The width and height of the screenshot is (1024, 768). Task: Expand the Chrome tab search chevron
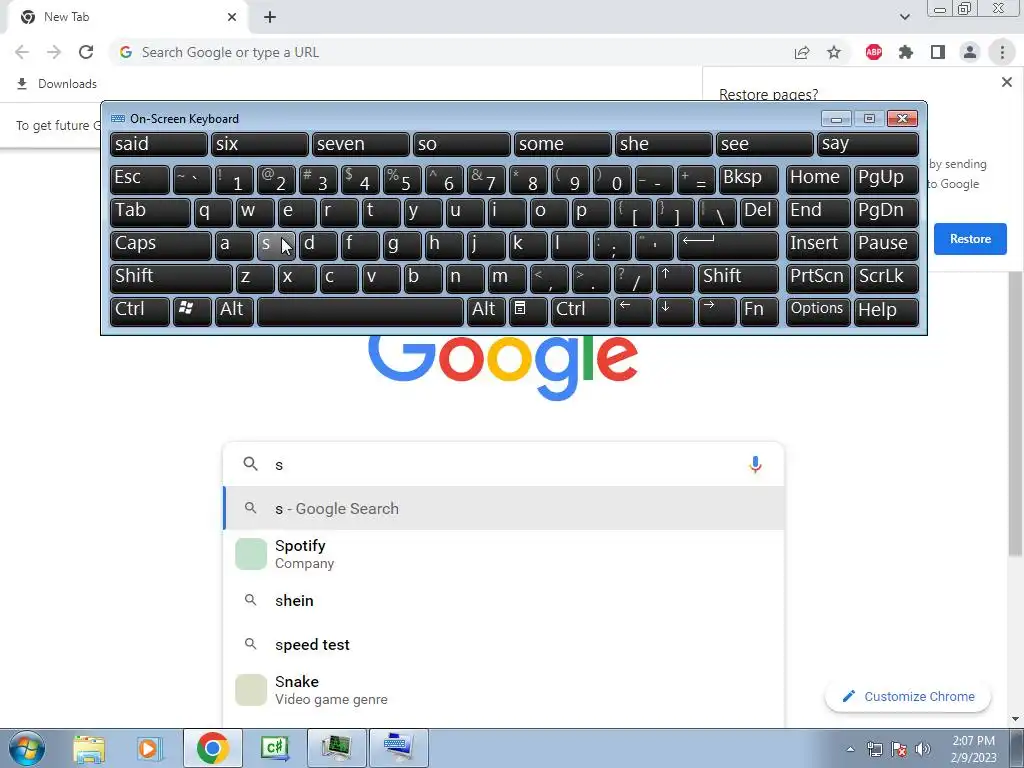coord(904,17)
